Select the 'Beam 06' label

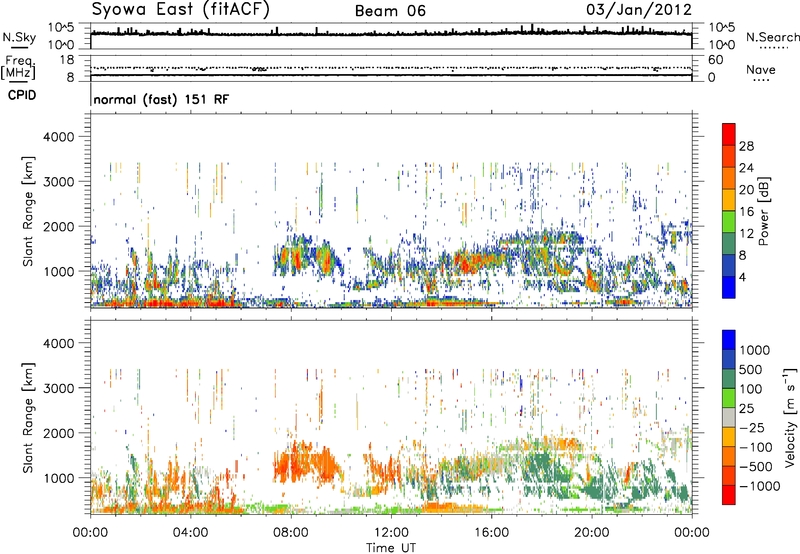[390, 11]
